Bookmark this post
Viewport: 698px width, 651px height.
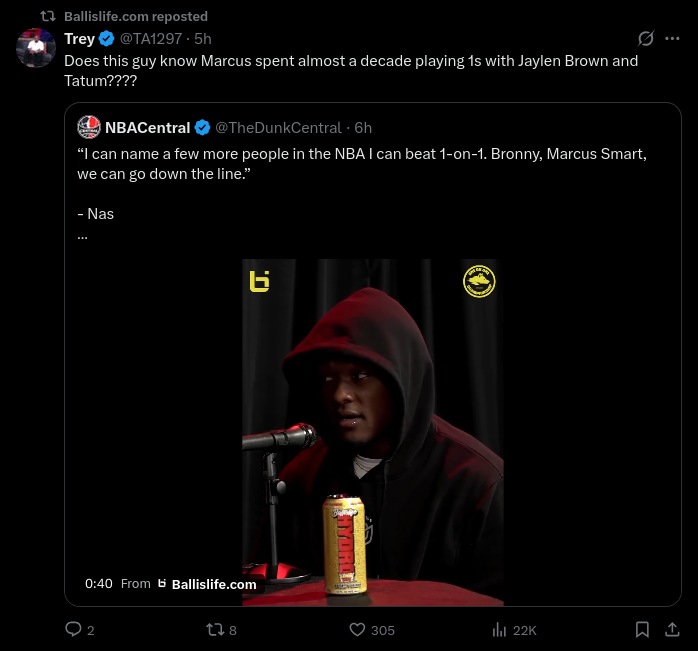pos(642,630)
